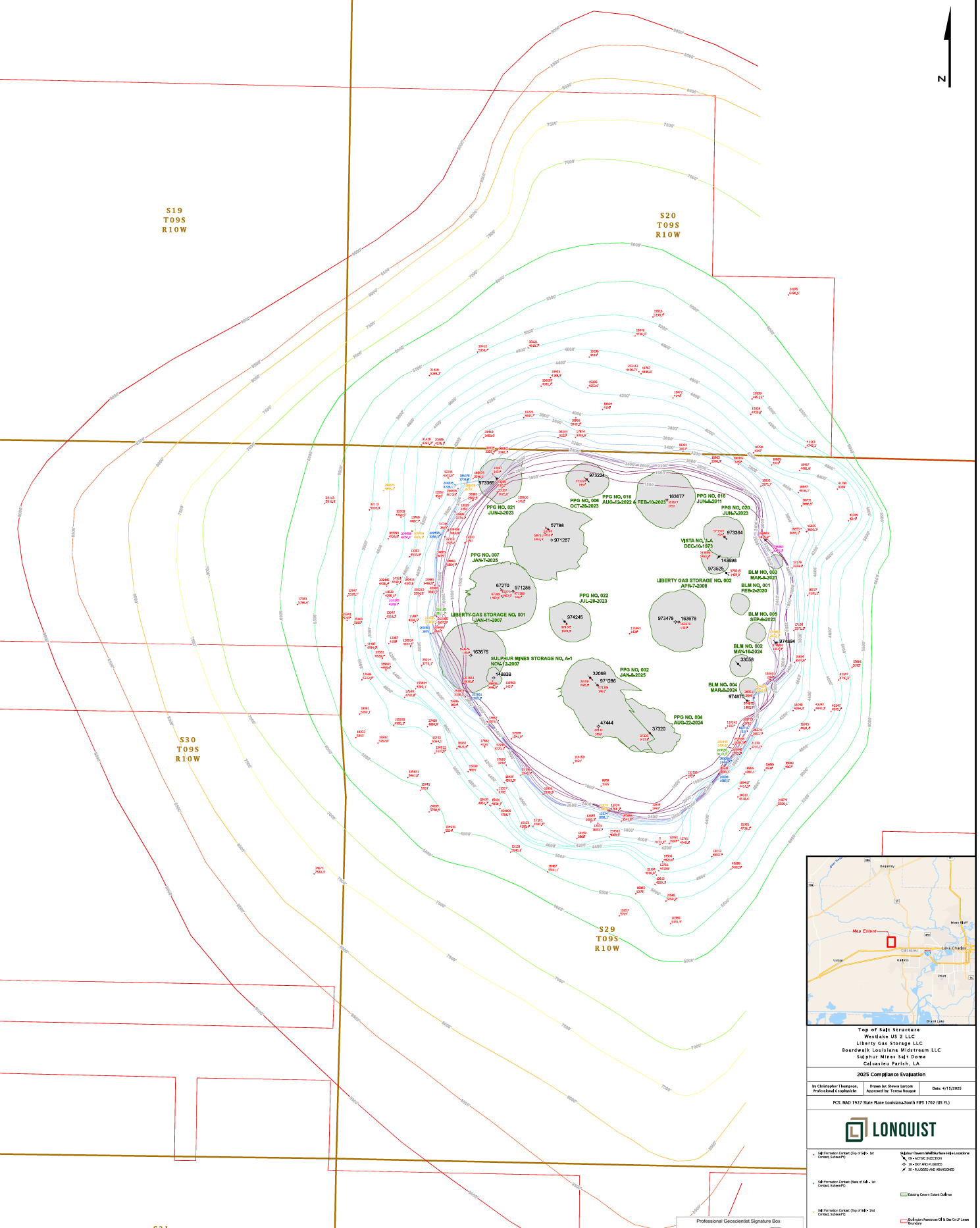Click well 33058 symbol in BLM No. 002 cavern
980x1228 pixels.
pos(738,664)
